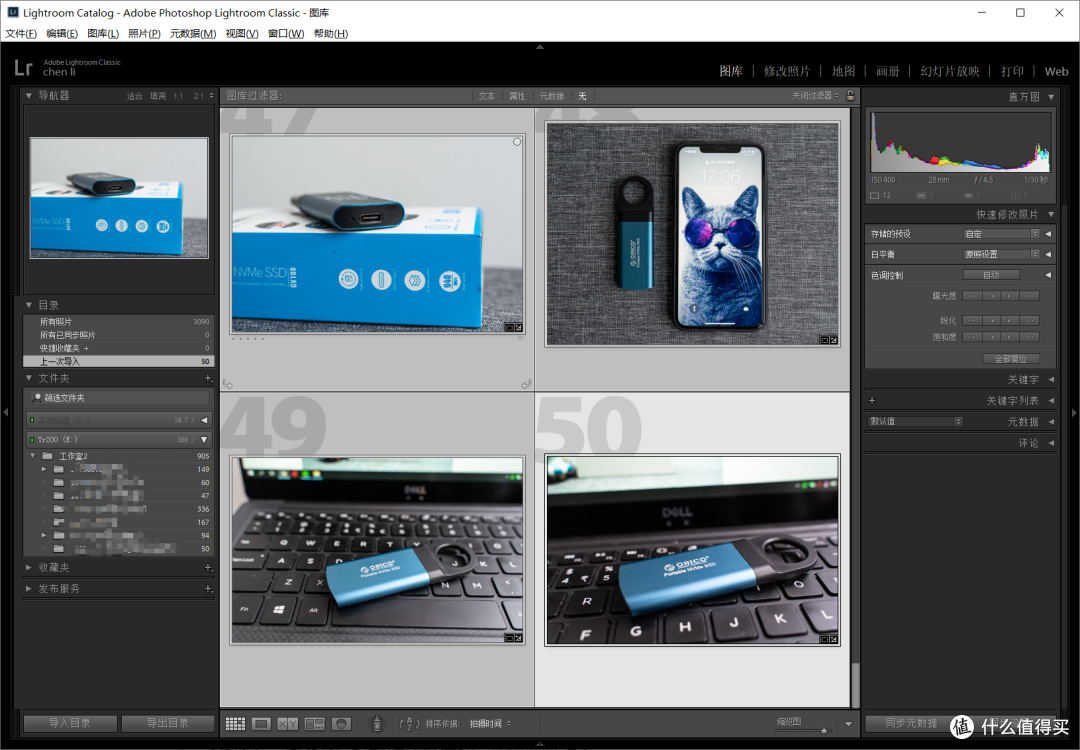This screenshot has width=1080, height=750.
Task: Click 自动 tone button
Action: click(990, 275)
